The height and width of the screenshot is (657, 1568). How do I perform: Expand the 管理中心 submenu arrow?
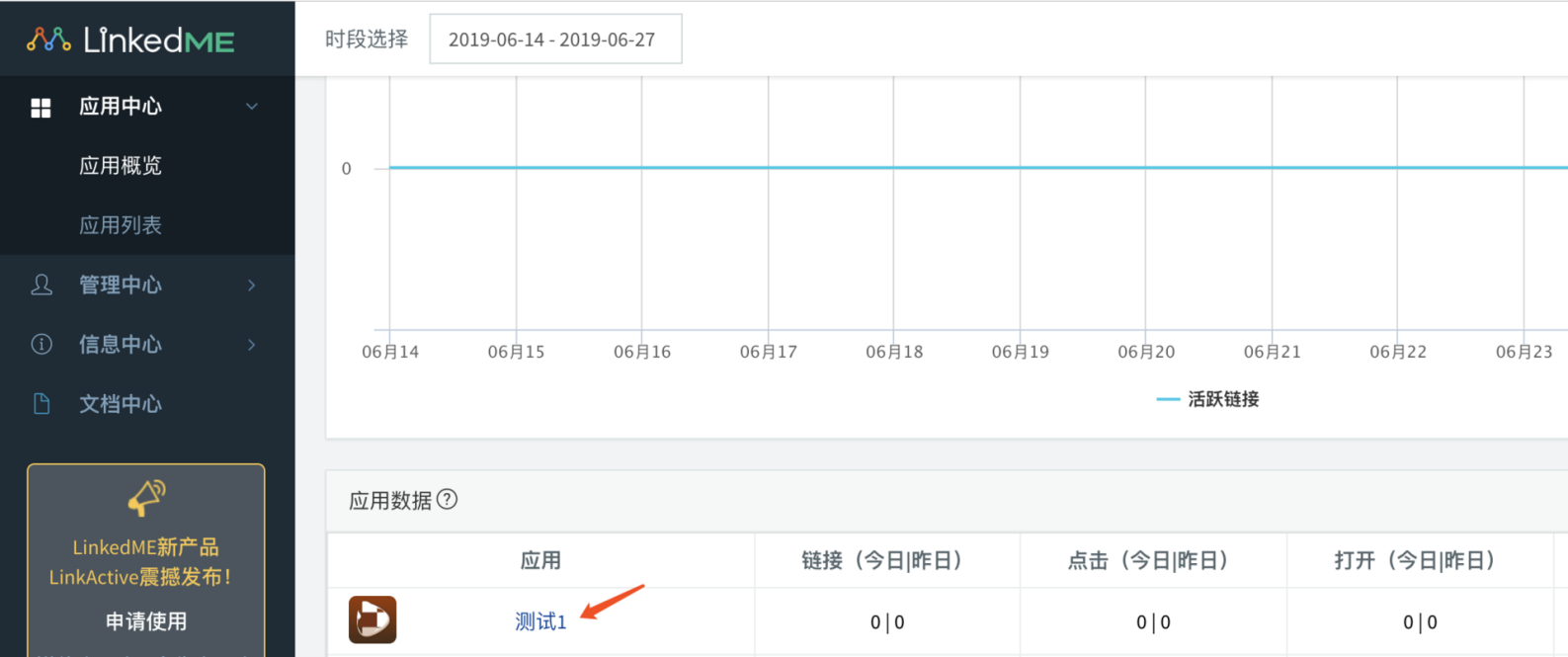(252, 286)
